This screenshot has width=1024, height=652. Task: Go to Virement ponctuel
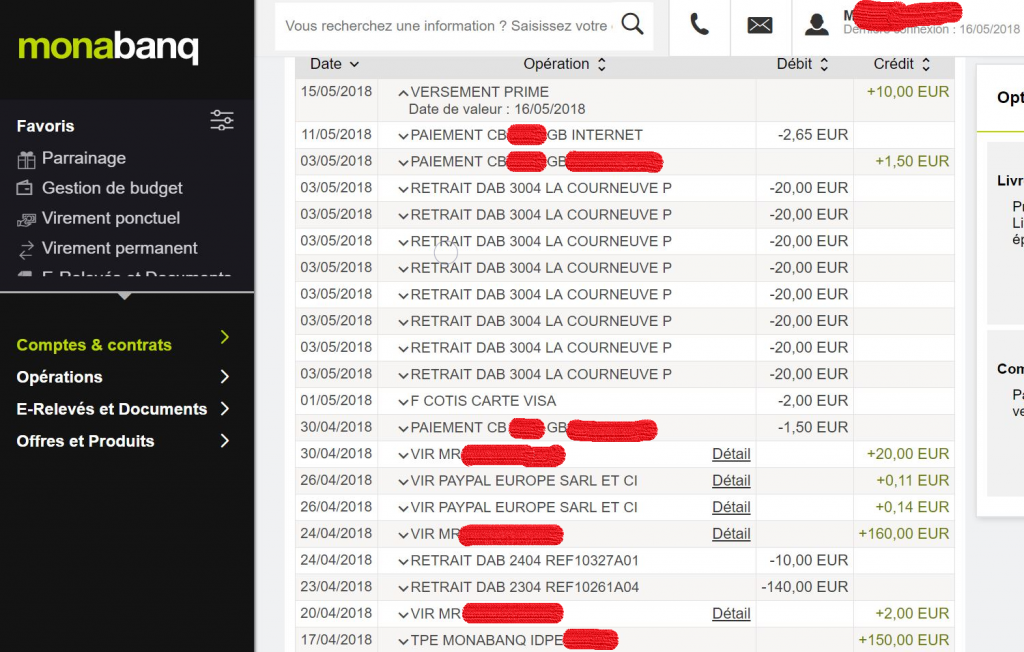(111, 218)
